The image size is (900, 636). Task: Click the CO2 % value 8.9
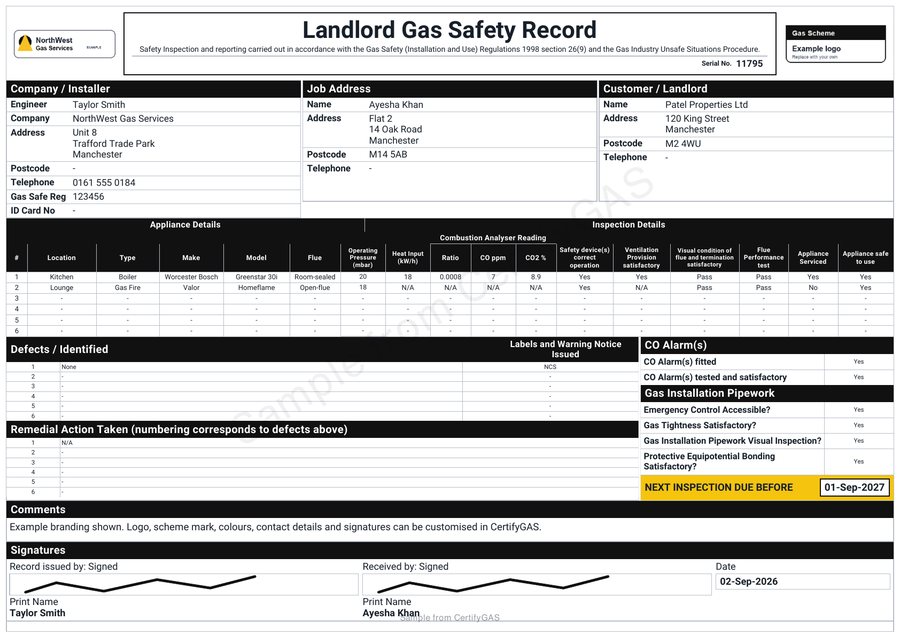tap(536, 277)
